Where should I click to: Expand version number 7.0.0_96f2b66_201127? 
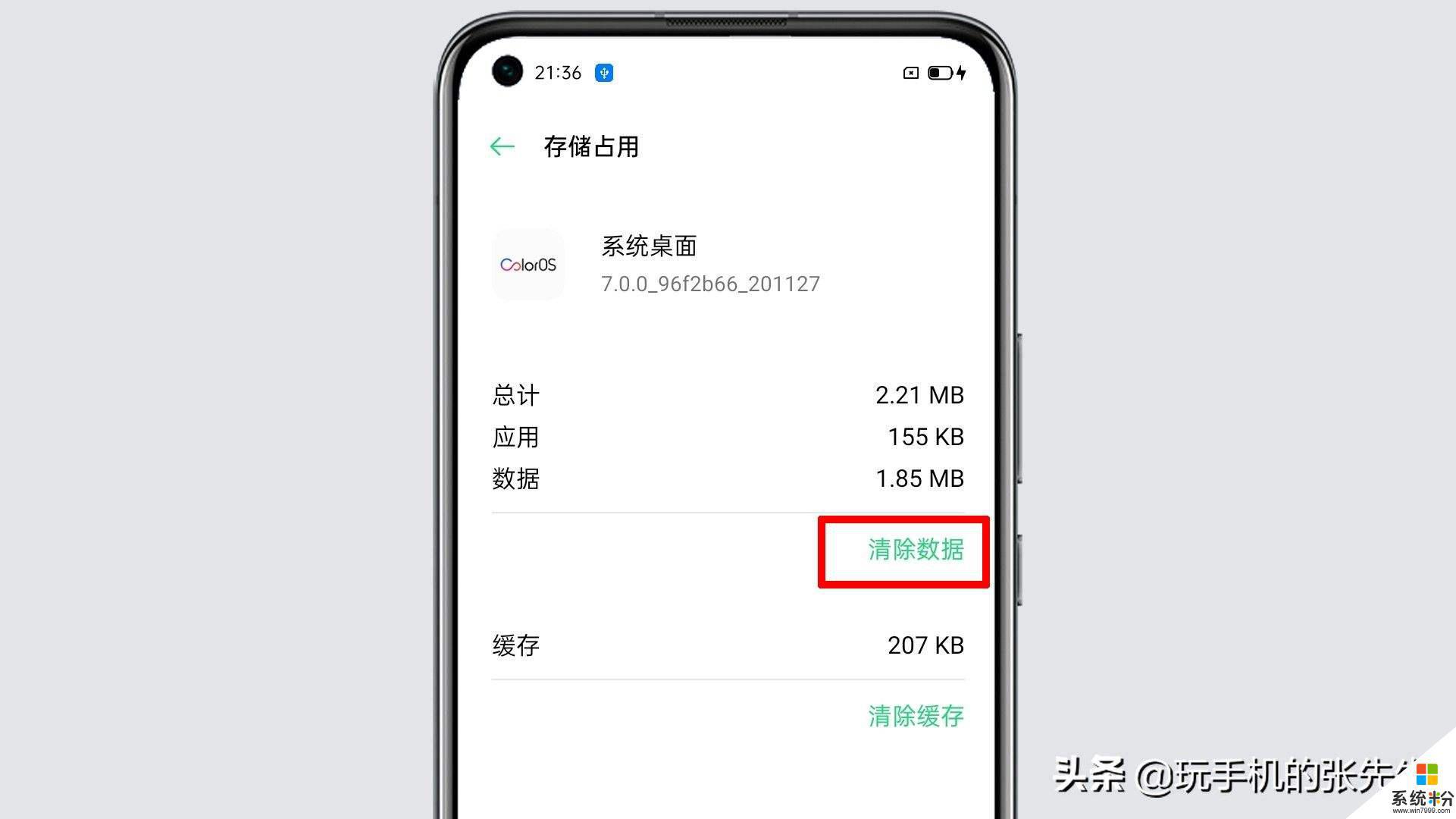711,285
